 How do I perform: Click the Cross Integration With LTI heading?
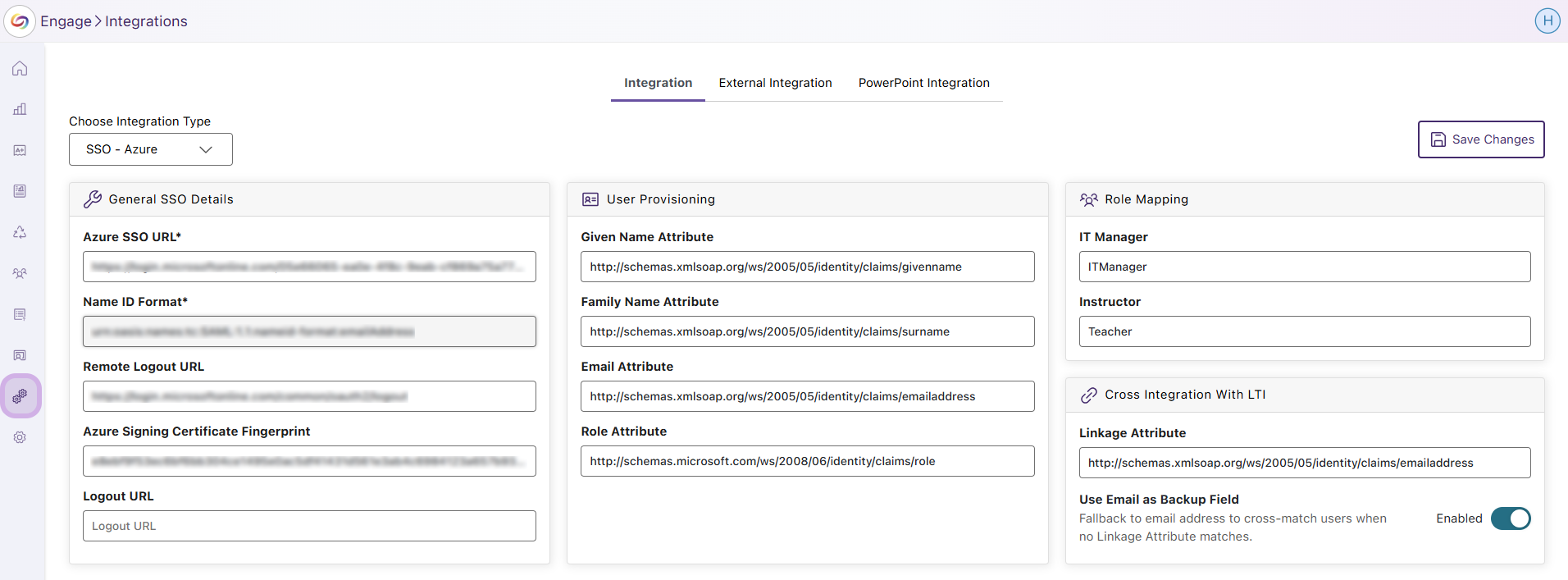tap(1185, 395)
